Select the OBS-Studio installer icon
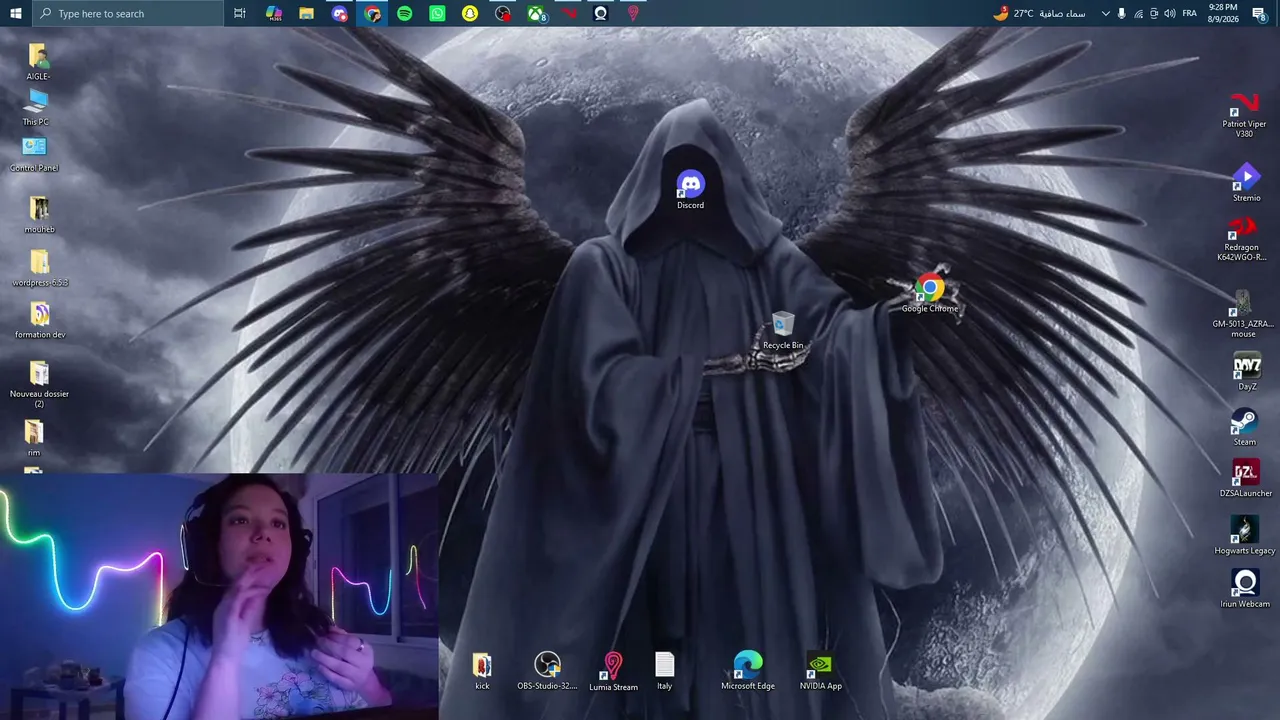This screenshot has width=1280, height=720. coord(547,671)
